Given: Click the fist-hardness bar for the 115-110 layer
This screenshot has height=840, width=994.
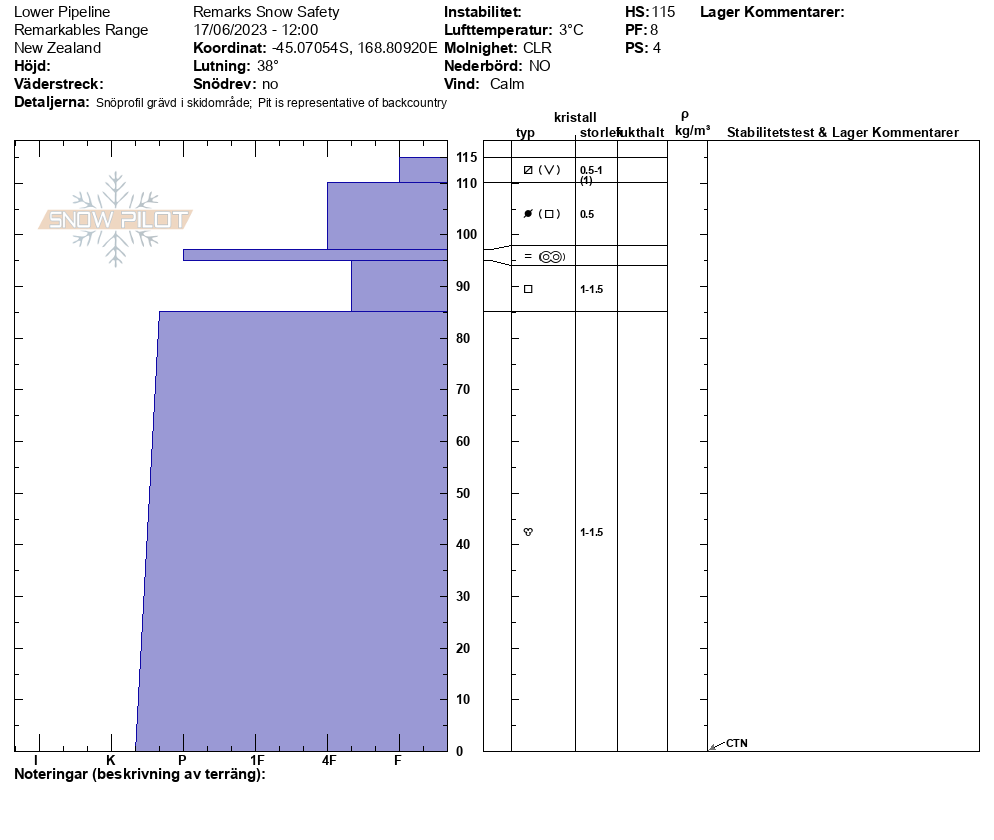Looking at the screenshot, I should pyautogui.click(x=423, y=170).
